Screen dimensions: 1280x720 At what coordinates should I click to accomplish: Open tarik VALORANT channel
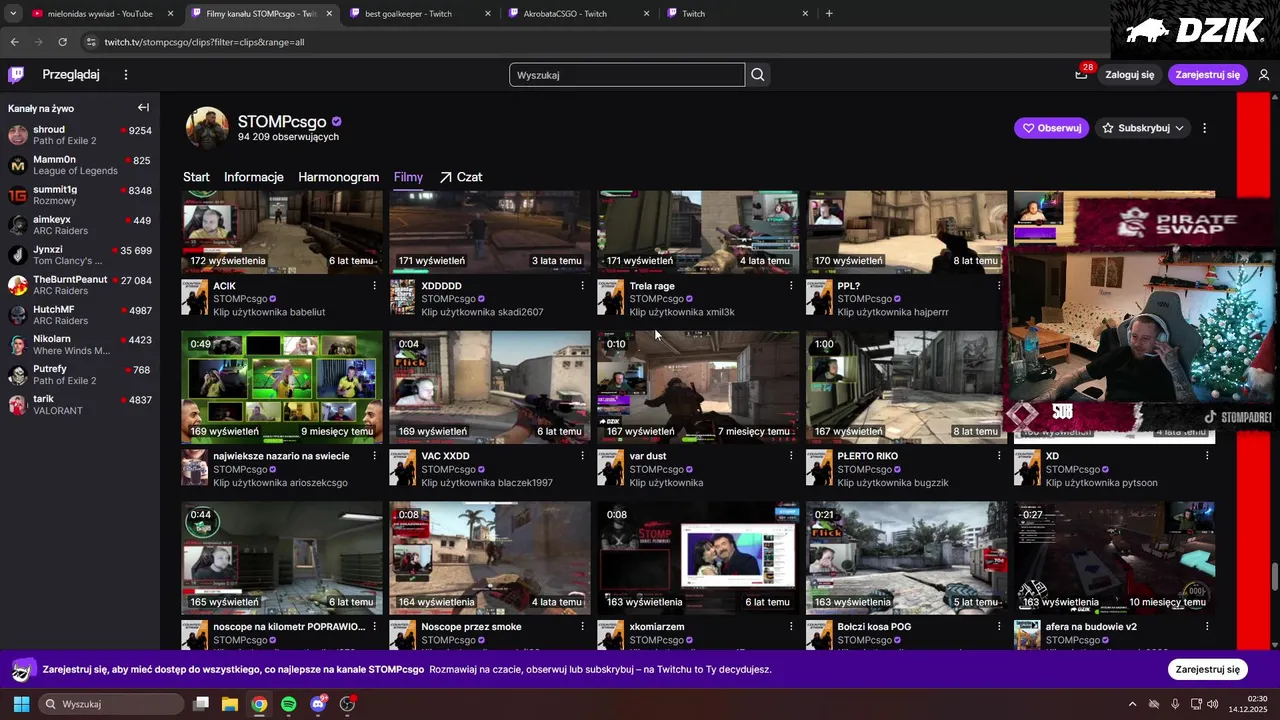[80, 405]
